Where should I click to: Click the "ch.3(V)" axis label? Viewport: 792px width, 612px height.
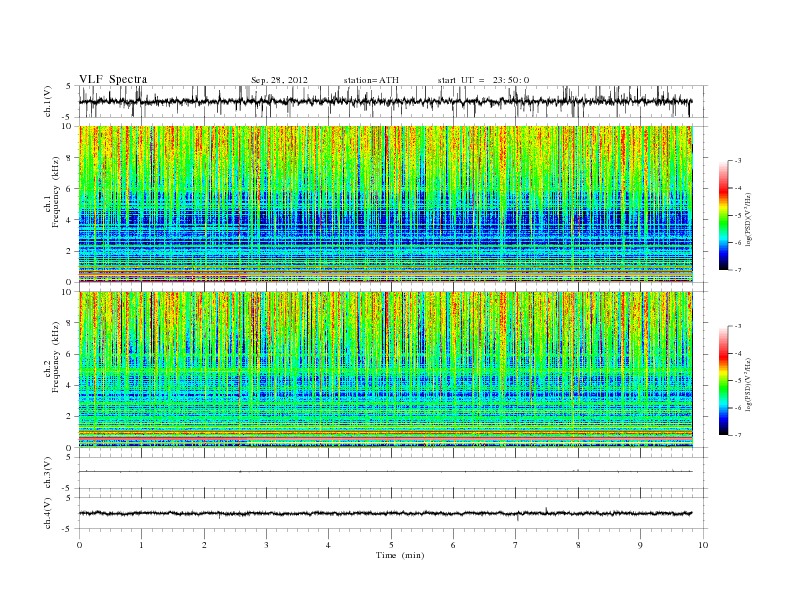[x=47, y=473]
